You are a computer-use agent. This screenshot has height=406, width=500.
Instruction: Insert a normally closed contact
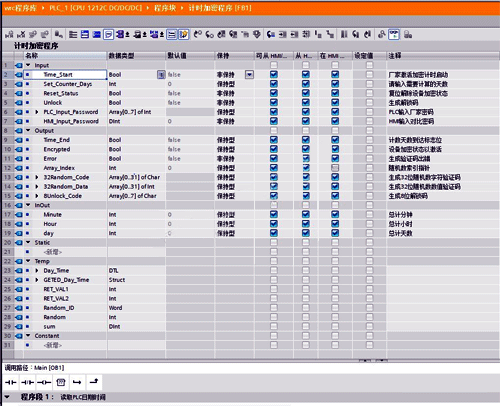point(27,382)
